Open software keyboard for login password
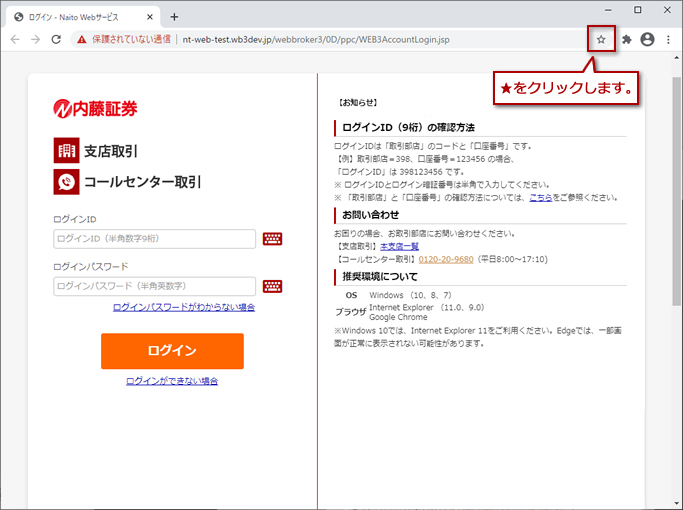 [272, 286]
